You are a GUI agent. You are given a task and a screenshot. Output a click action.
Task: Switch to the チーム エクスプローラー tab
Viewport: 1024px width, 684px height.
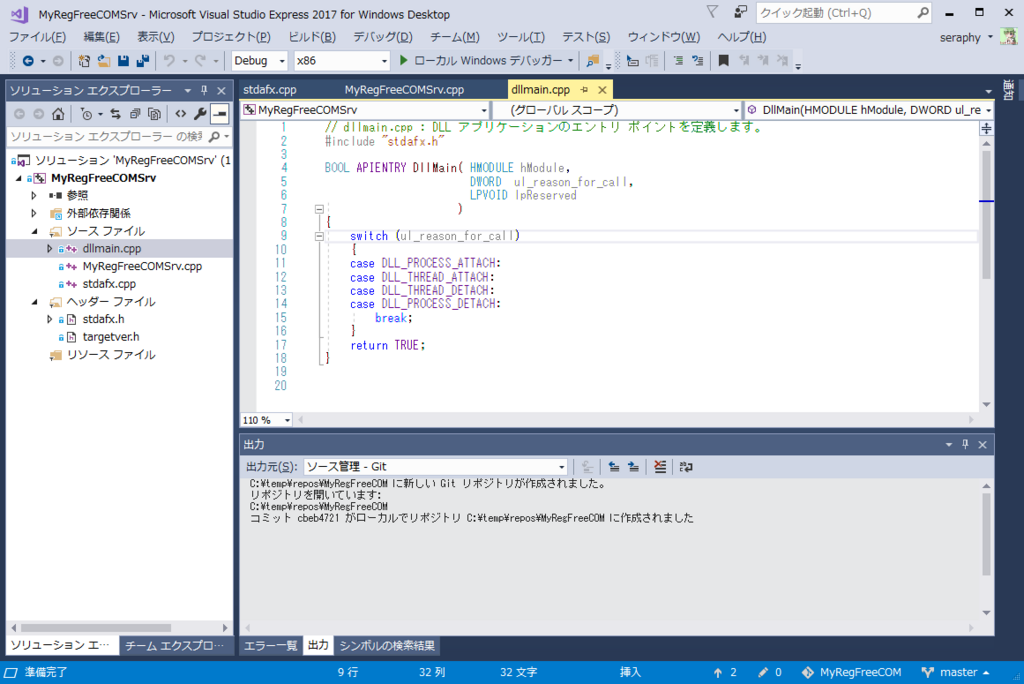(174, 645)
